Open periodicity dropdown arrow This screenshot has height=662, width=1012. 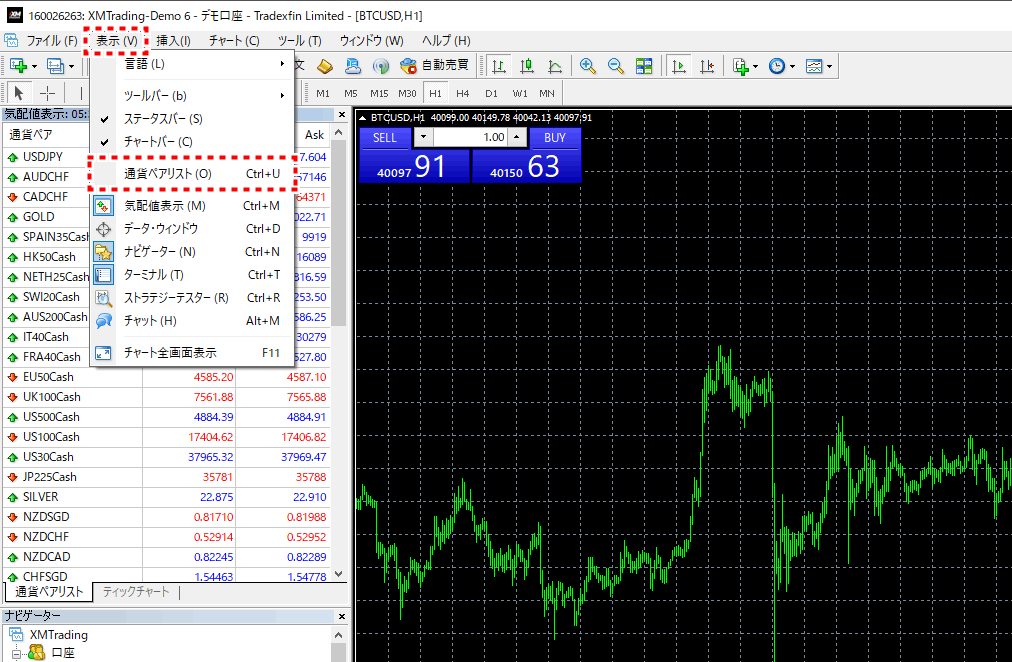(x=793, y=66)
